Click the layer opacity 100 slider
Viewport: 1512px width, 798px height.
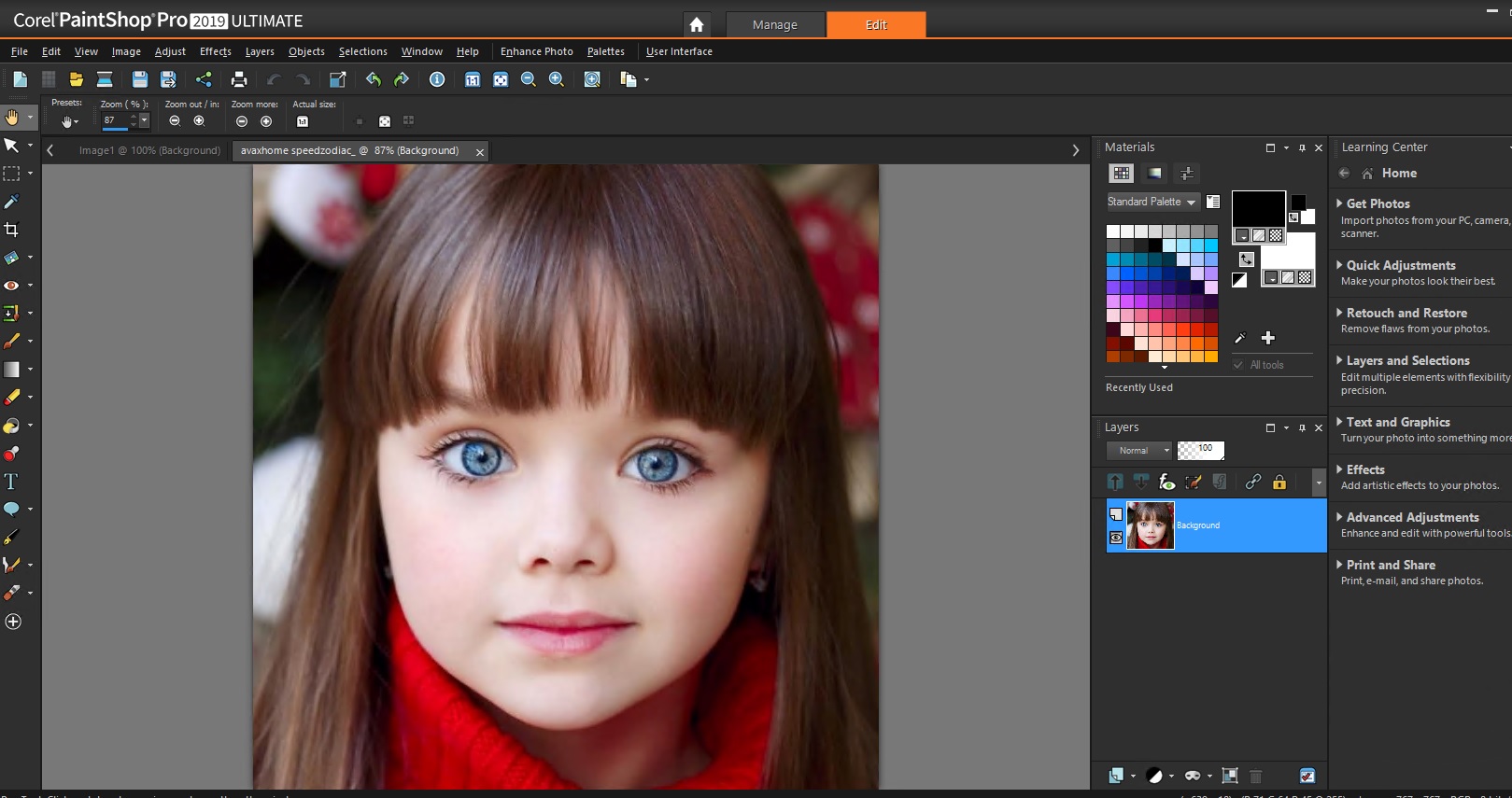(x=1200, y=450)
